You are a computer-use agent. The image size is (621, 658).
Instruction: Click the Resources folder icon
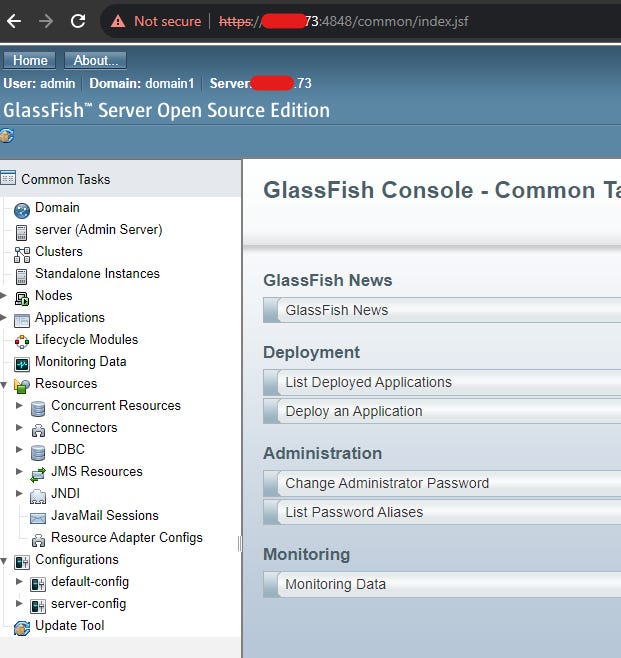point(22,386)
